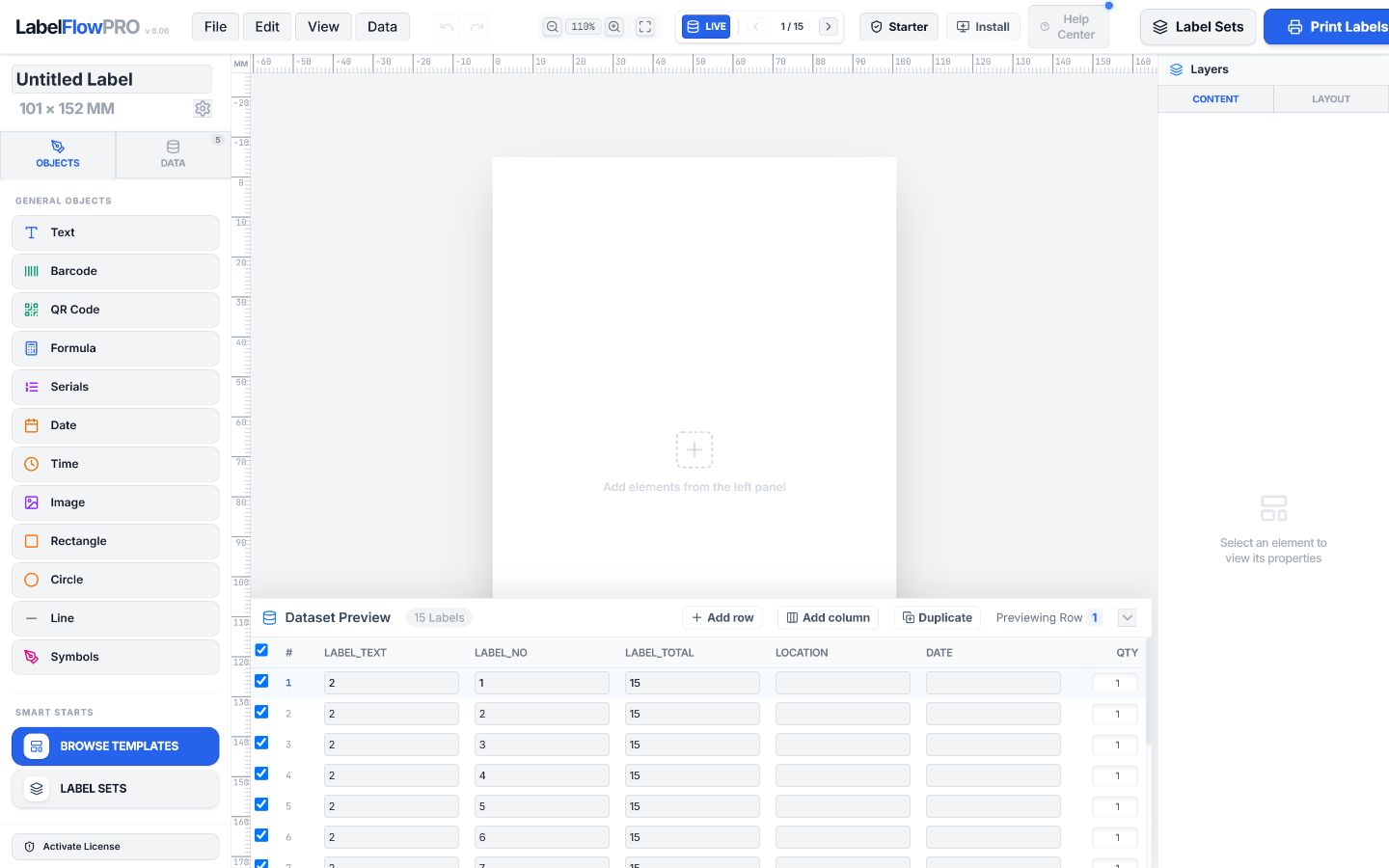
Task: Edit LOCATION cell in row 2
Action: click(x=843, y=714)
